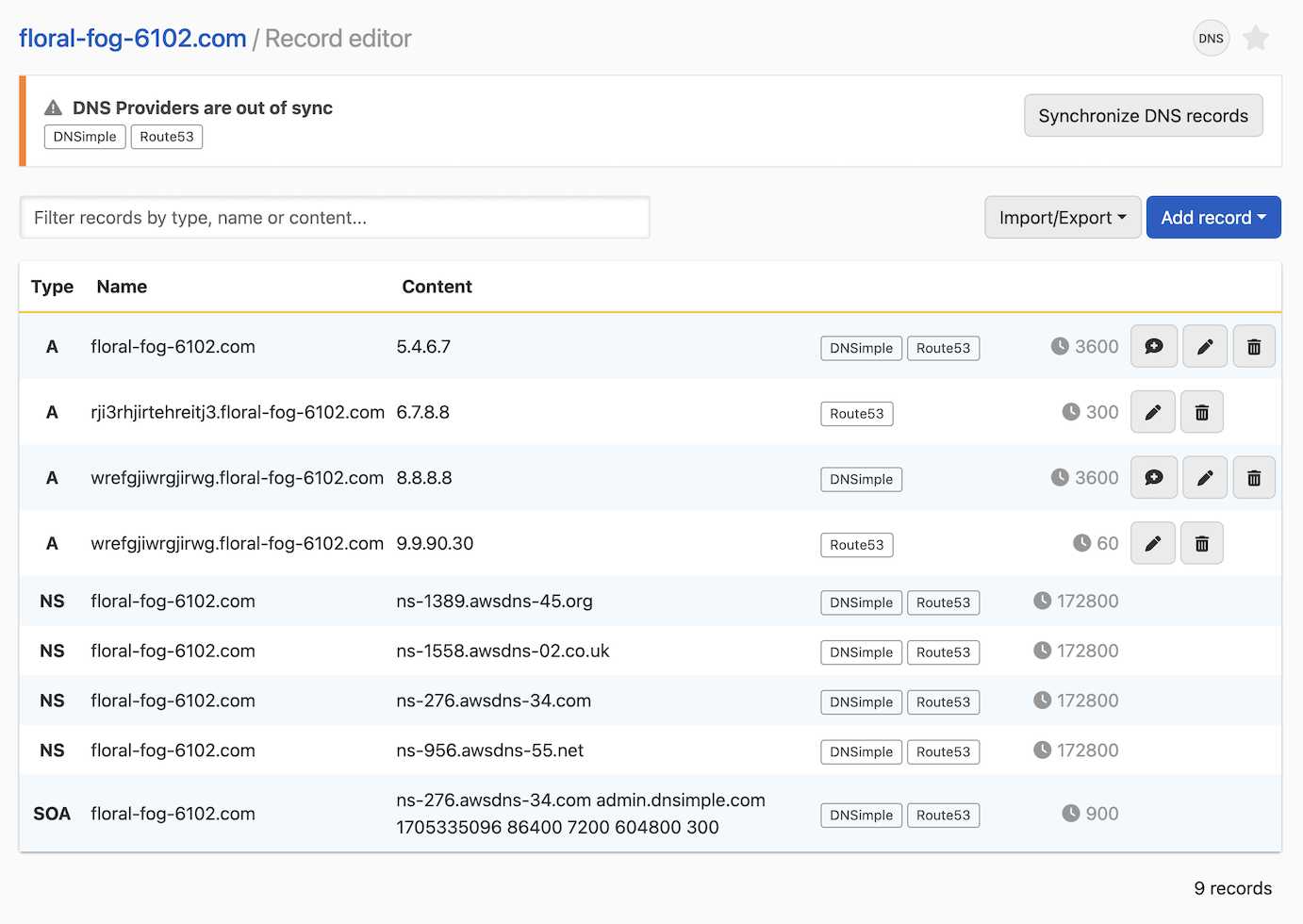
Task: Edit the 9.9.90.30 A record
Action: (x=1153, y=543)
